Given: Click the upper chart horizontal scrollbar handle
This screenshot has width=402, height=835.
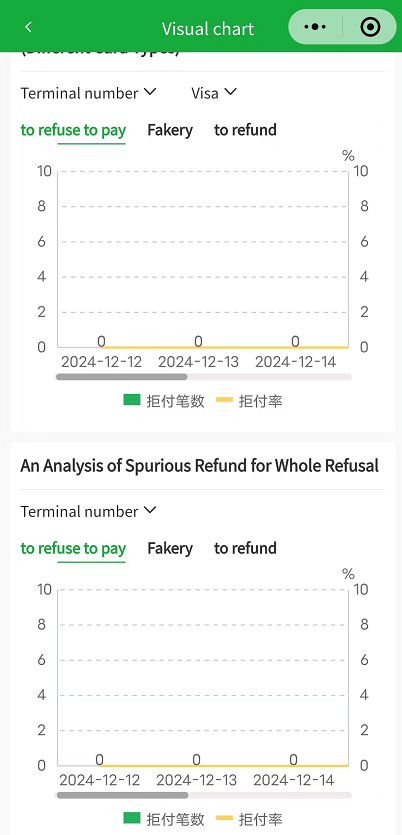Looking at the screenshot, I should [122, 377].
